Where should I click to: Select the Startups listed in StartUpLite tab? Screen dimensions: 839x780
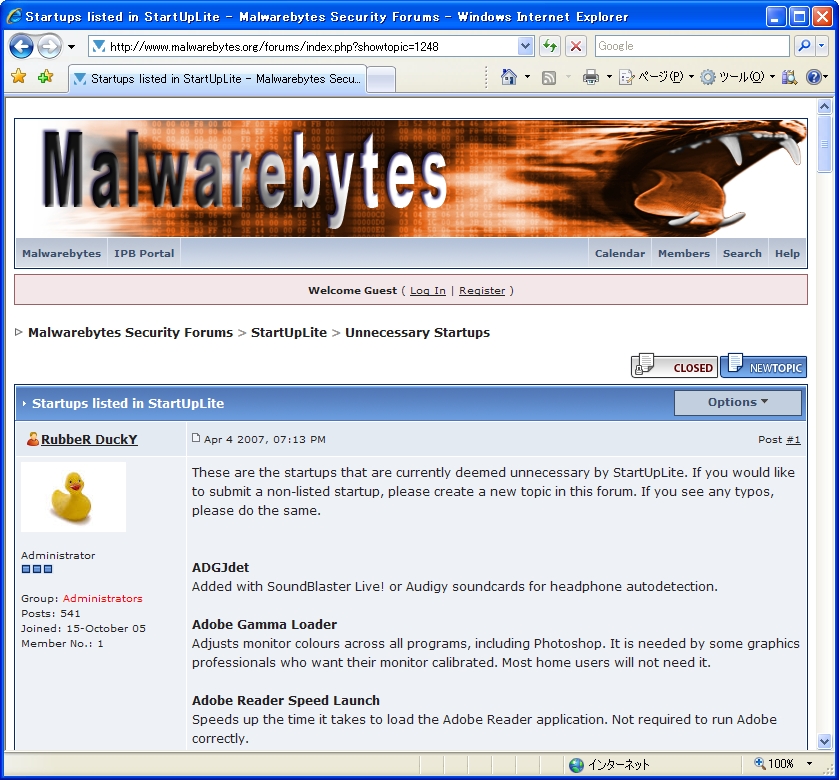tap(218, 79)
